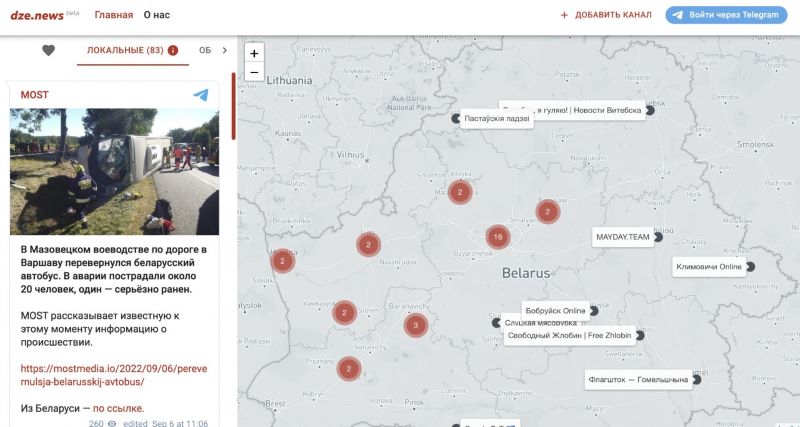800x427 pixels.
Task: Switch to the Локальные (83) tab
Action: pyautogui.click(x=125, y=50)
